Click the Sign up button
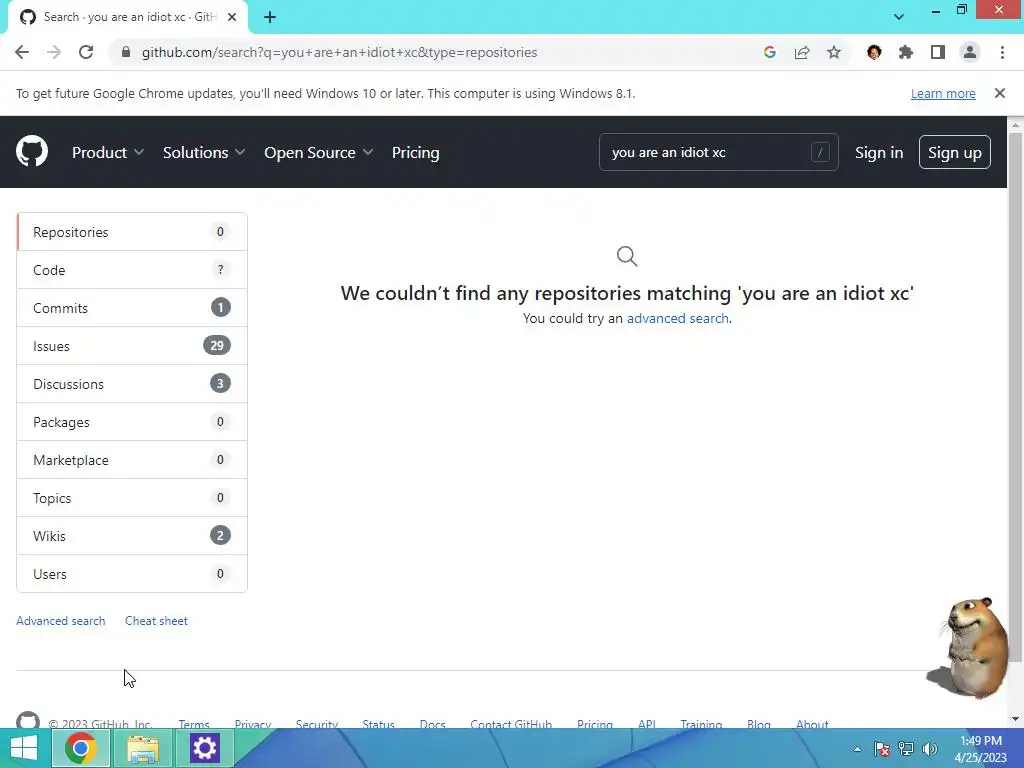The width and height of the screenshot is (1024, 768). tap(954, 152)
